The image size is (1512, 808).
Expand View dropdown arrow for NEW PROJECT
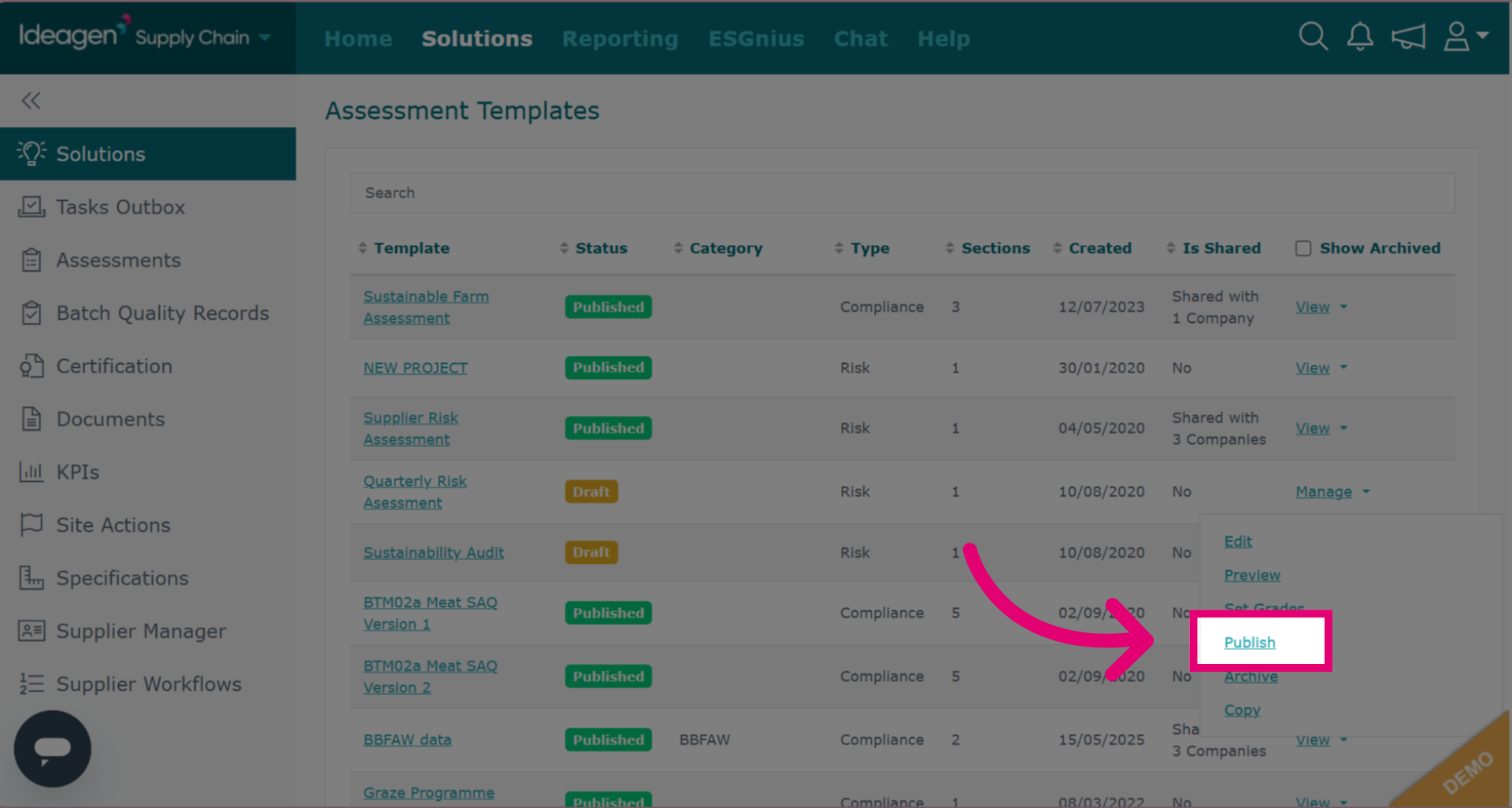point(1343,368)
